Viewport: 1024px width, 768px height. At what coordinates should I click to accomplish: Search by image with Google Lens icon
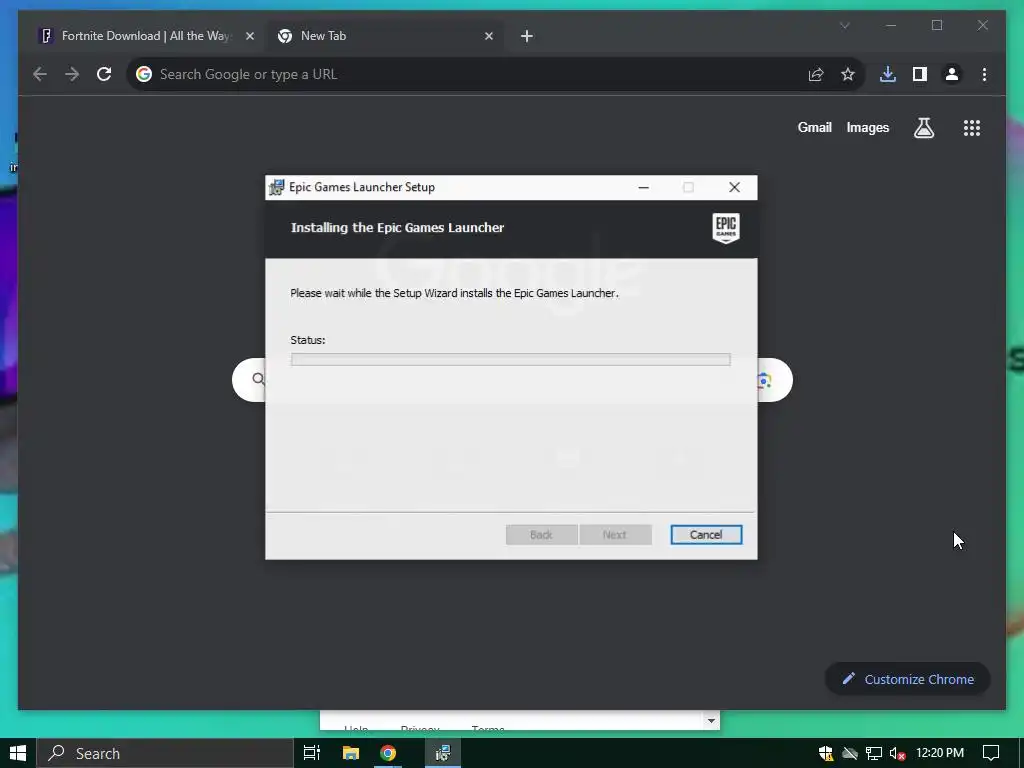point(764,380)
